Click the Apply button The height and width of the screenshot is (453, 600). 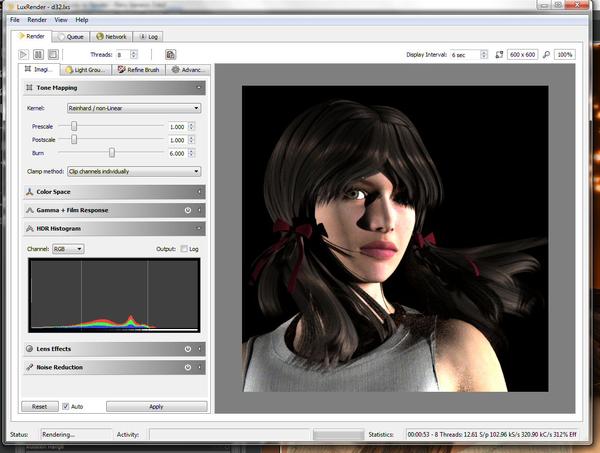[x=156, y=407]
